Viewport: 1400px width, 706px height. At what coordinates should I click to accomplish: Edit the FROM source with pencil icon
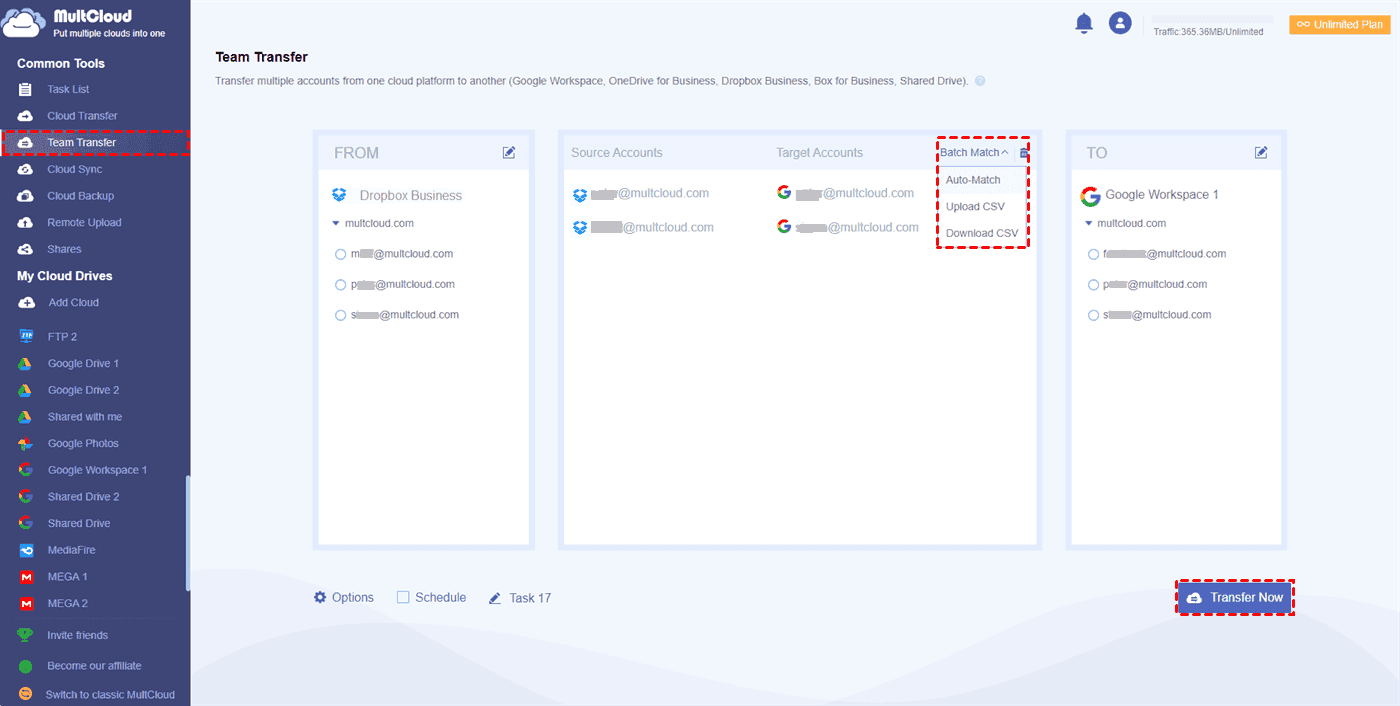pos(509,153)
